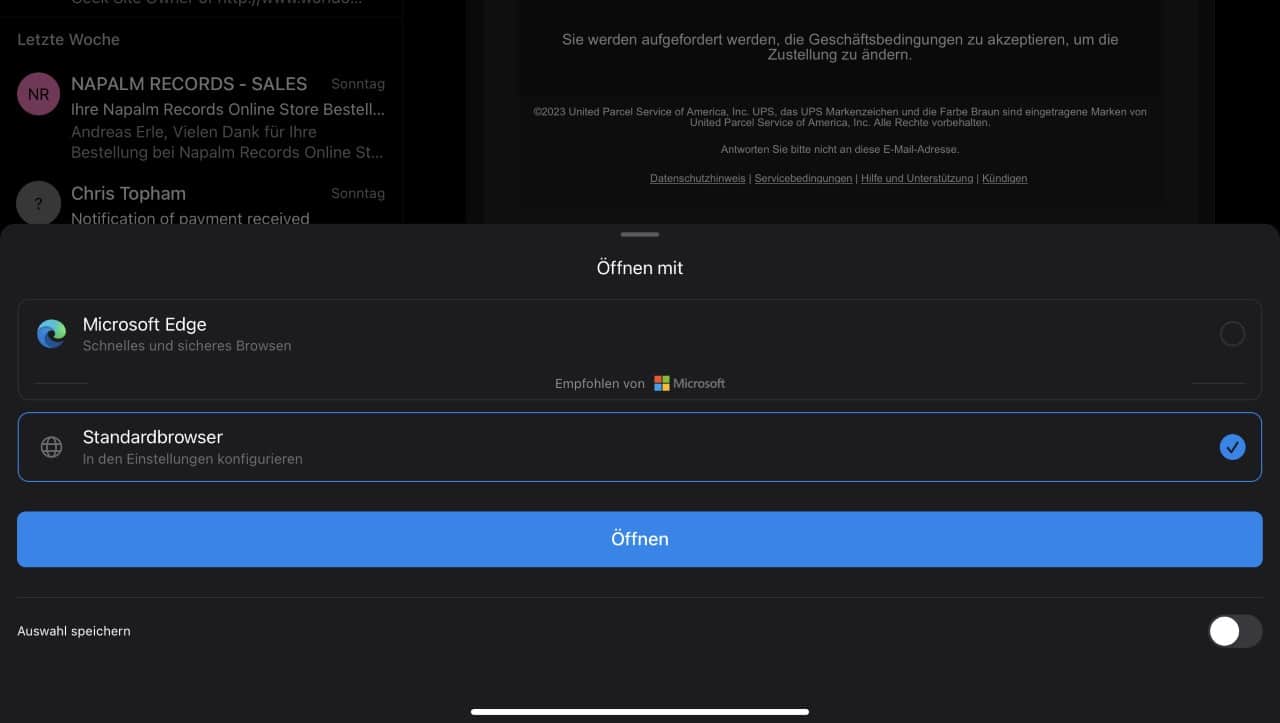1280x723 pixels.
Task: Open the Datenschutzhinweis link
Action: point(697,179)
